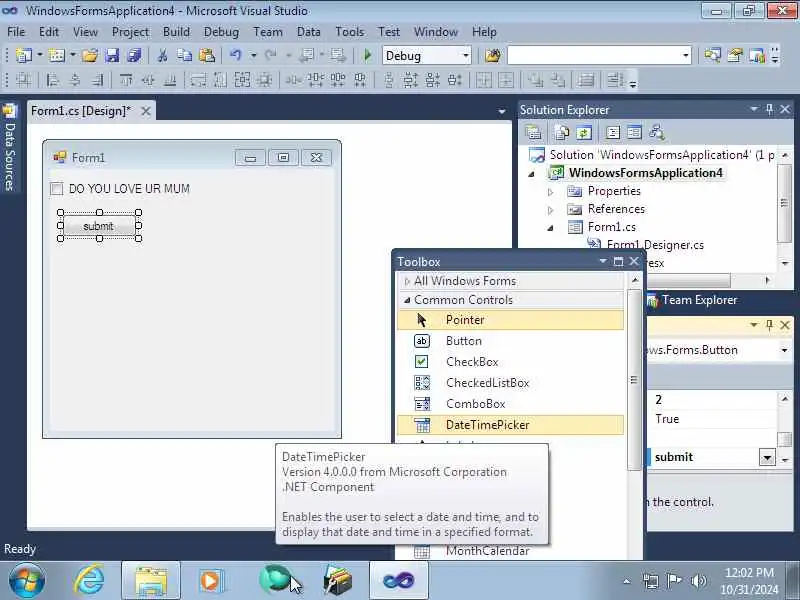The height and width of the screenshot is (600, 800).
Task: Click the Paste toolbar icon
Action: [x=207, y=55]
